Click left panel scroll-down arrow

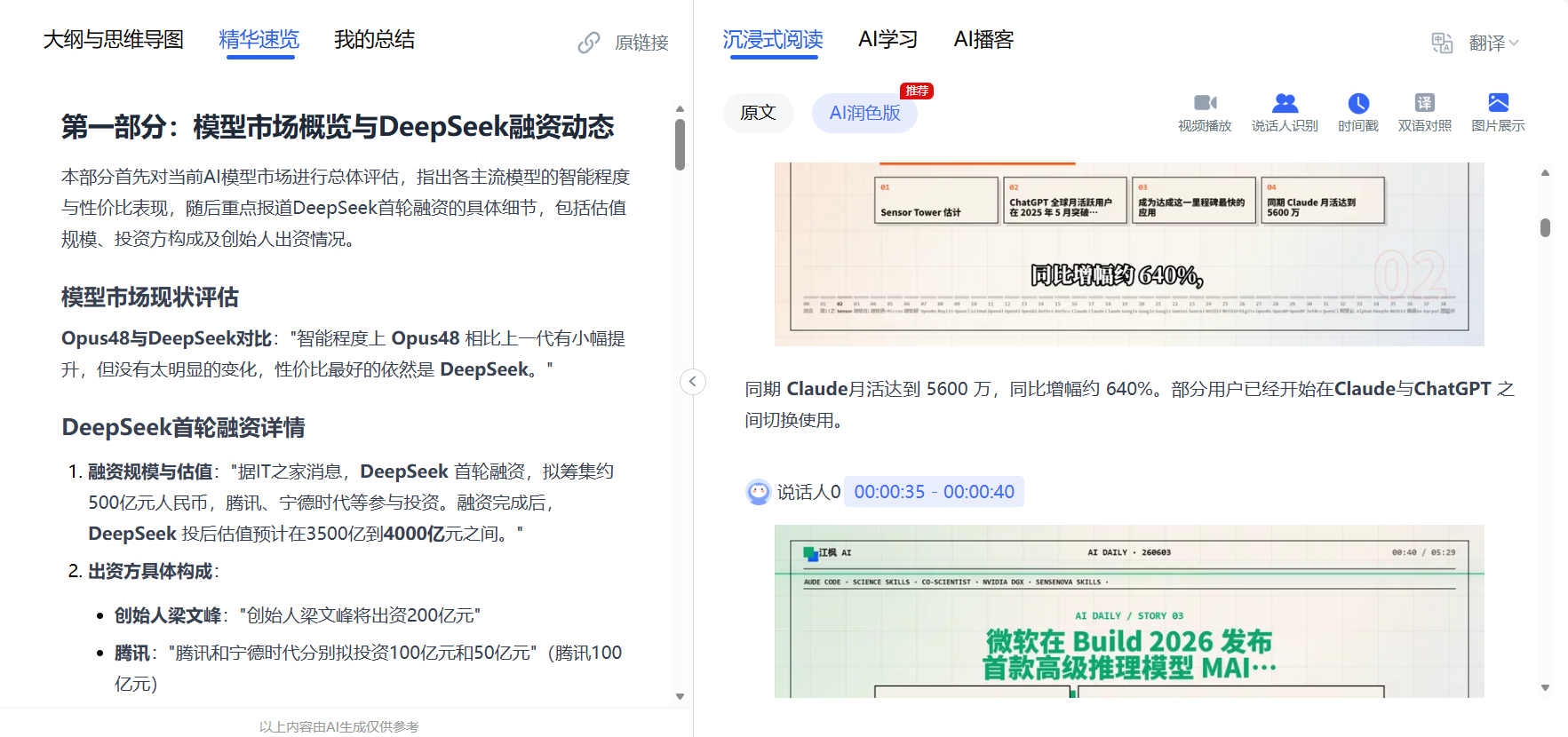tap(680, 697)
